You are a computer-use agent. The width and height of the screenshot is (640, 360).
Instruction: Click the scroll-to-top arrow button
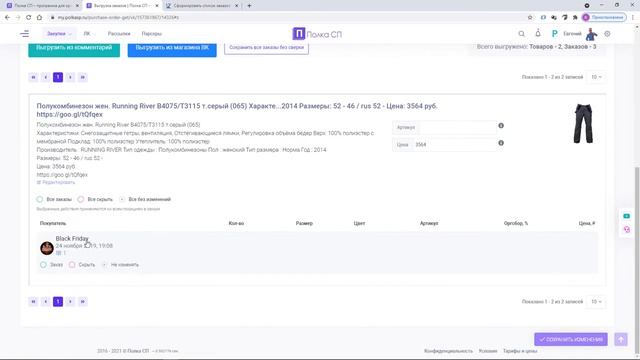(x=621, y=339)
